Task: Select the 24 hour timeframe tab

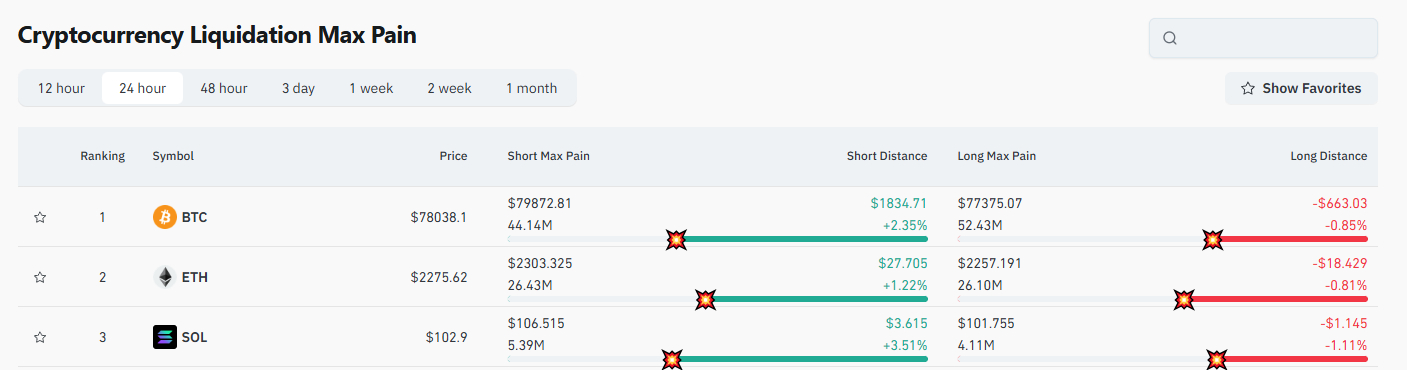Action: point(142,88)
